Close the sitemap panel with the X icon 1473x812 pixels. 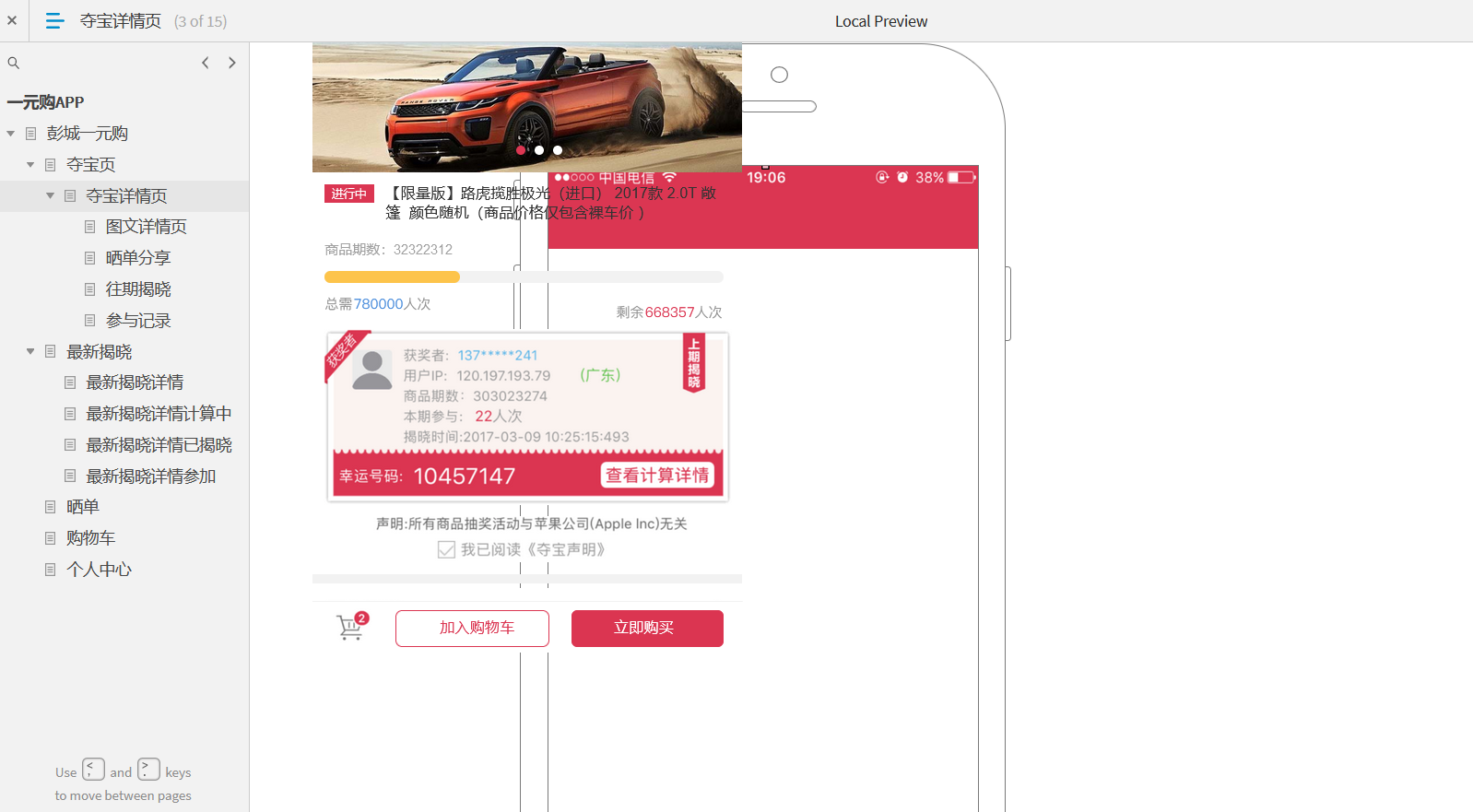(x=12, y=20)
